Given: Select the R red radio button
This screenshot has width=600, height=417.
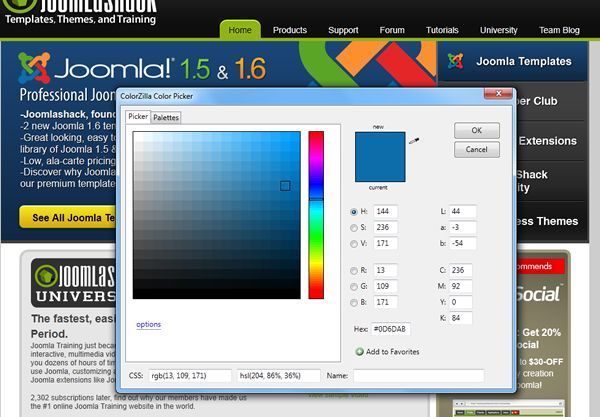Looking at the screenshot, I should [354, 270].
